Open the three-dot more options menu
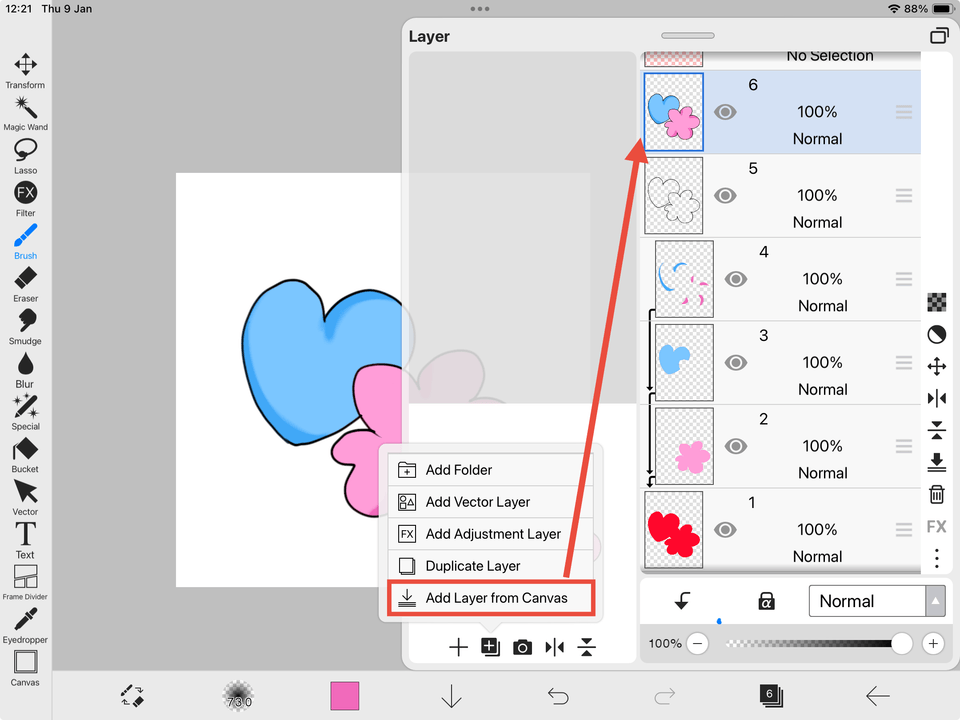Screen dimensions: 960x720 pyautogui.click(x=937, y=558)
